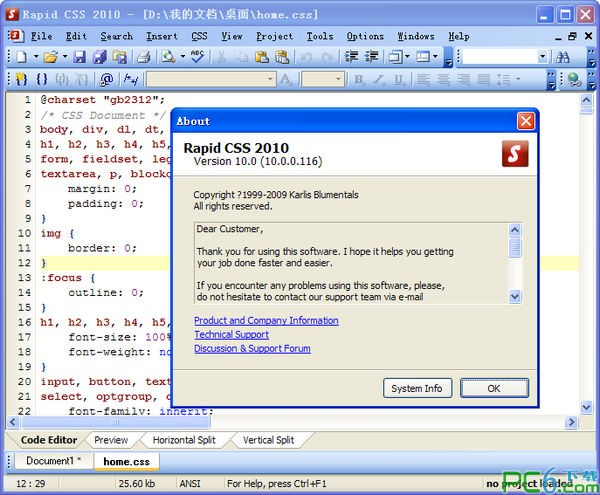
Task: Toggle Bold formatting button
Action: click(x=359, y=79)
